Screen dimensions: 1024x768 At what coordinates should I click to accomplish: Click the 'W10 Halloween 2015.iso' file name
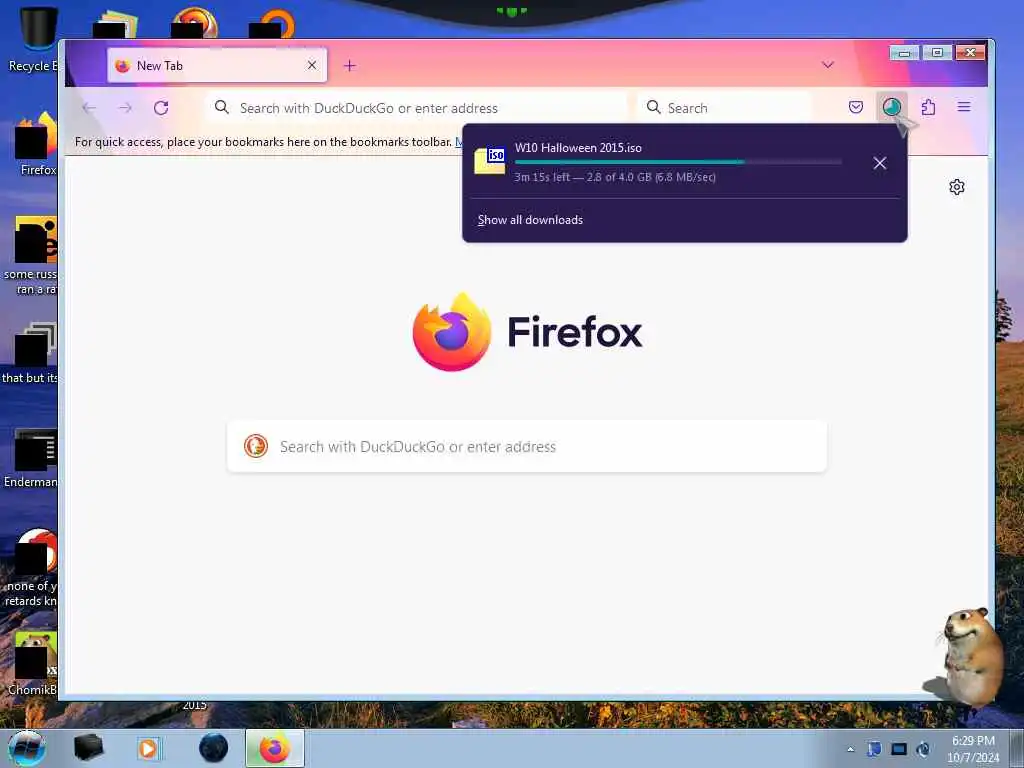pos(578,148)
